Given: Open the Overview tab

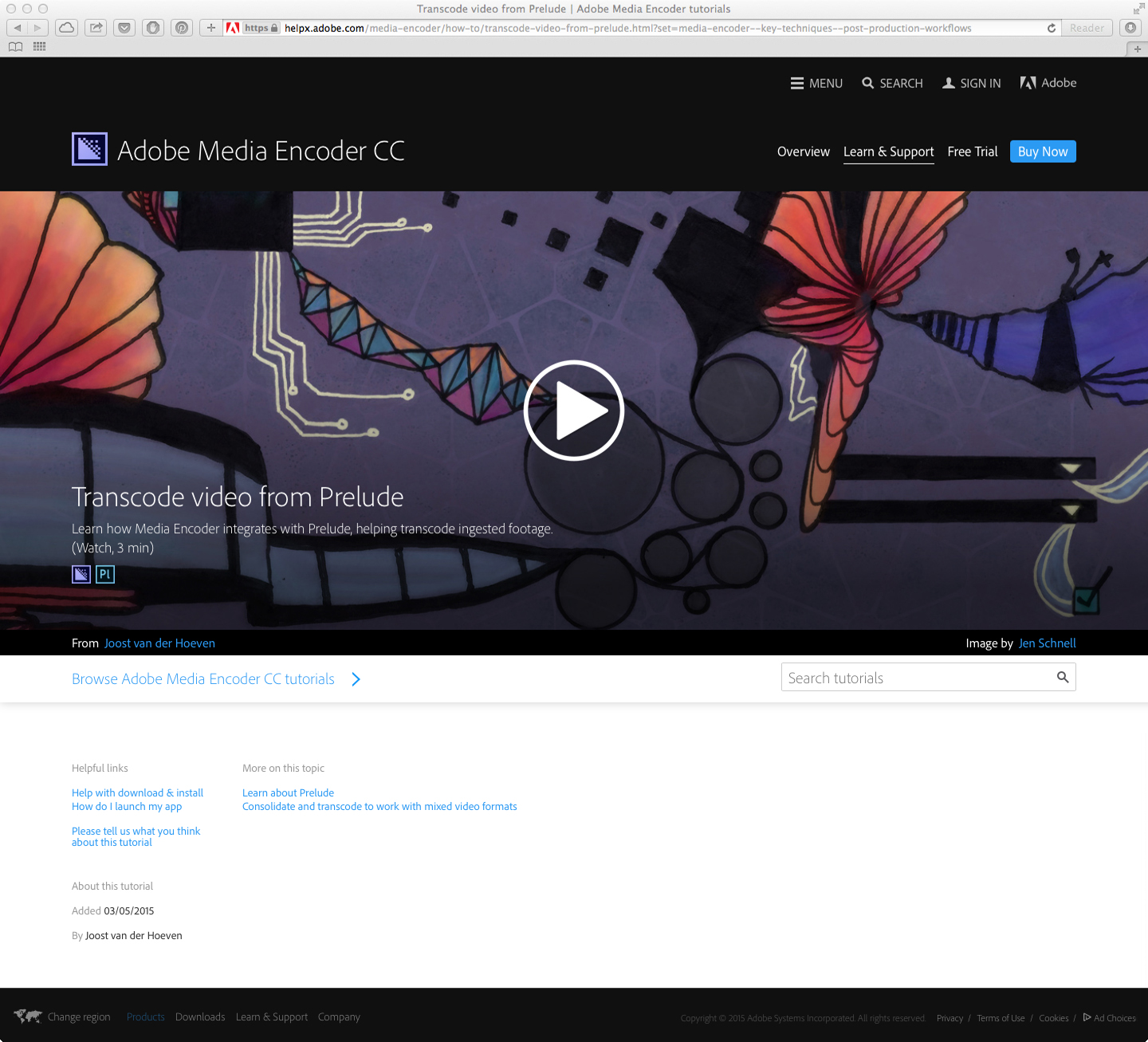Looking at the screenshot, I should [803, 151].
